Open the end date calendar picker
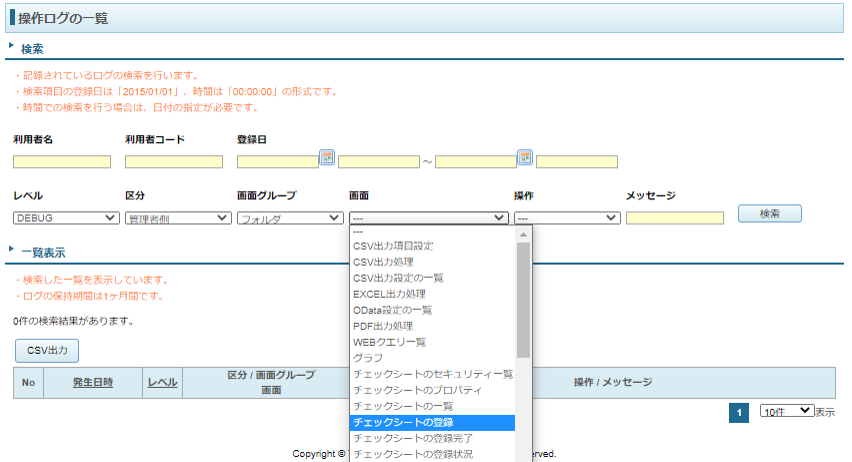This screenshot has width=852, height=462. (525, 156)
